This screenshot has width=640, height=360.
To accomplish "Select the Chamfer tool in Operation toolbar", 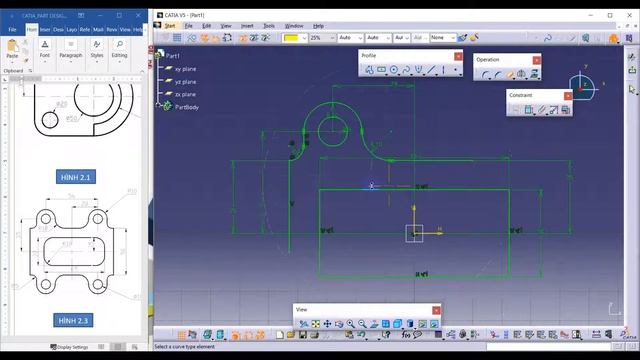I will point(498,75).
